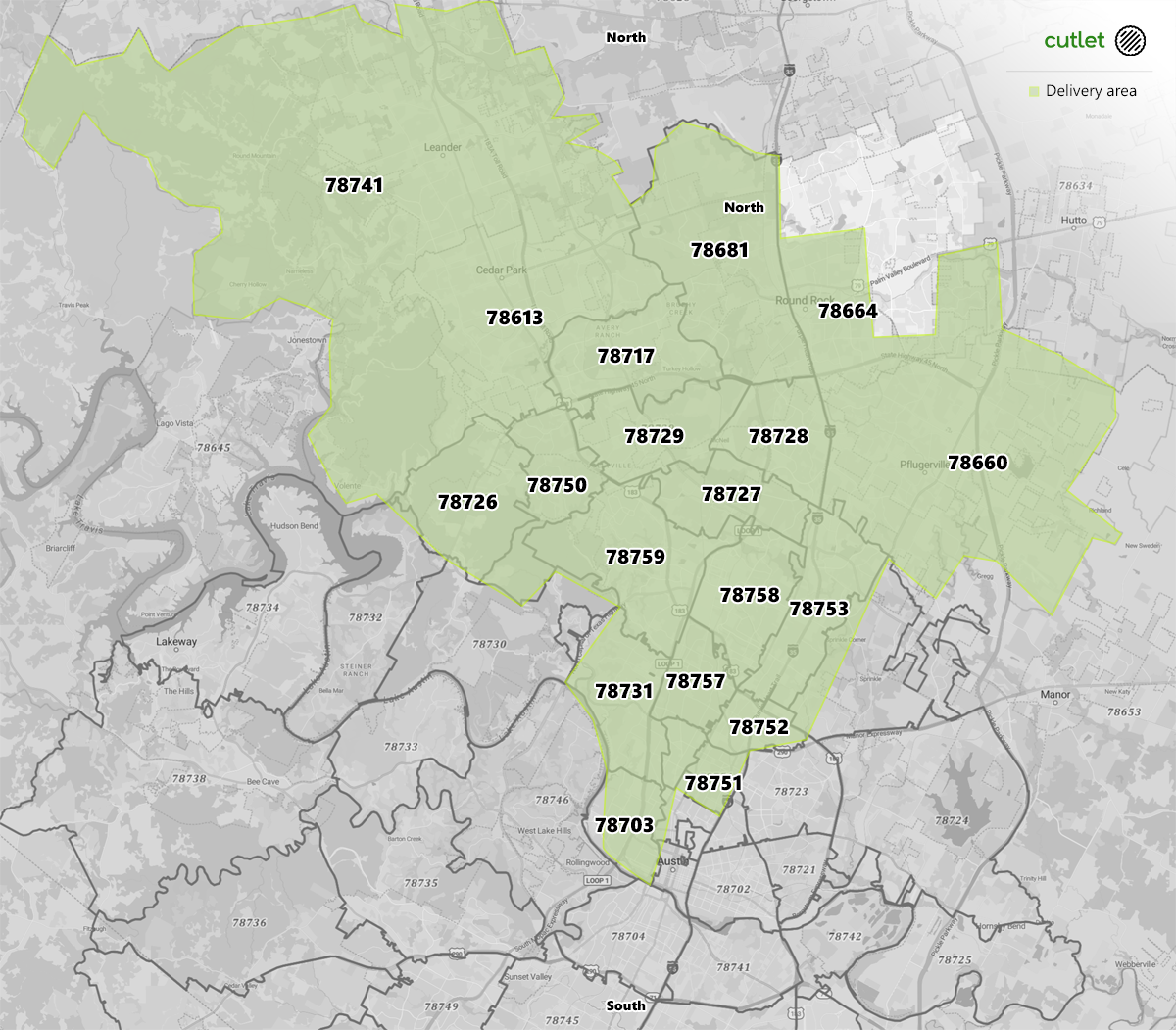This screenshot has height=1030, width=1176.
Task: Select the Leander city label
Action: [x=442, y=147]
